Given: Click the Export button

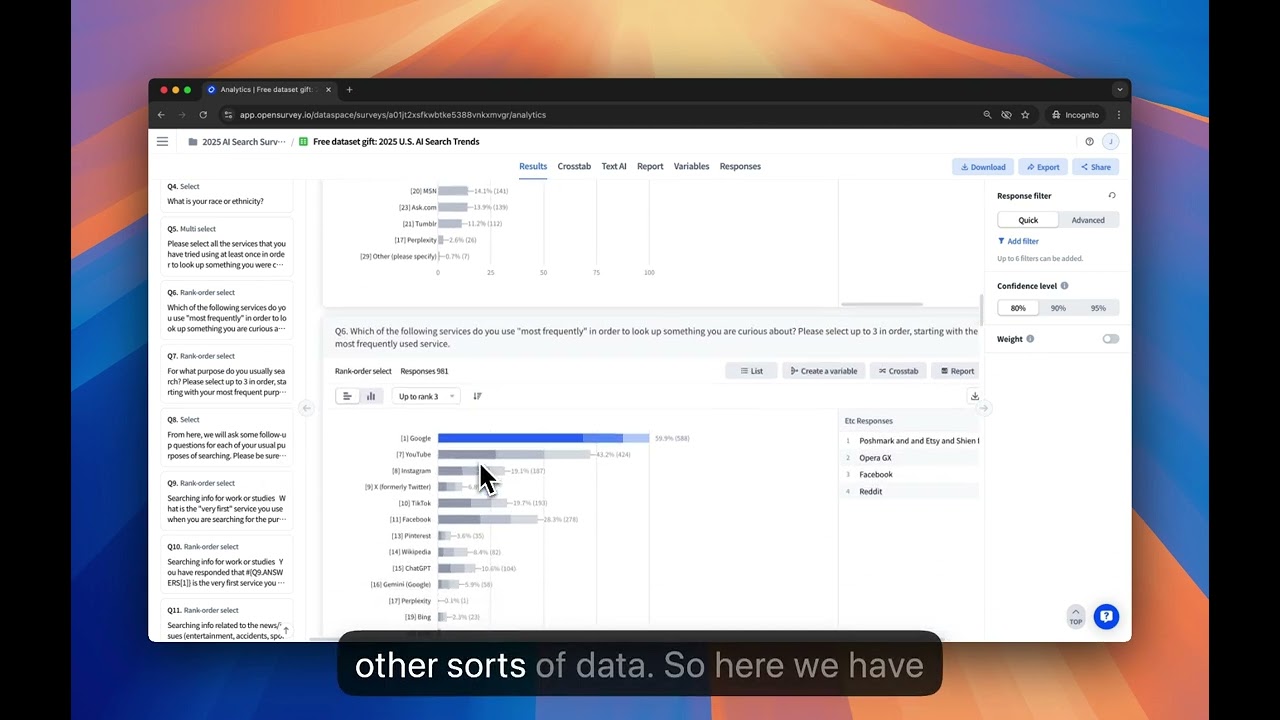Looking at the screenshot, I should point(1042,167).
